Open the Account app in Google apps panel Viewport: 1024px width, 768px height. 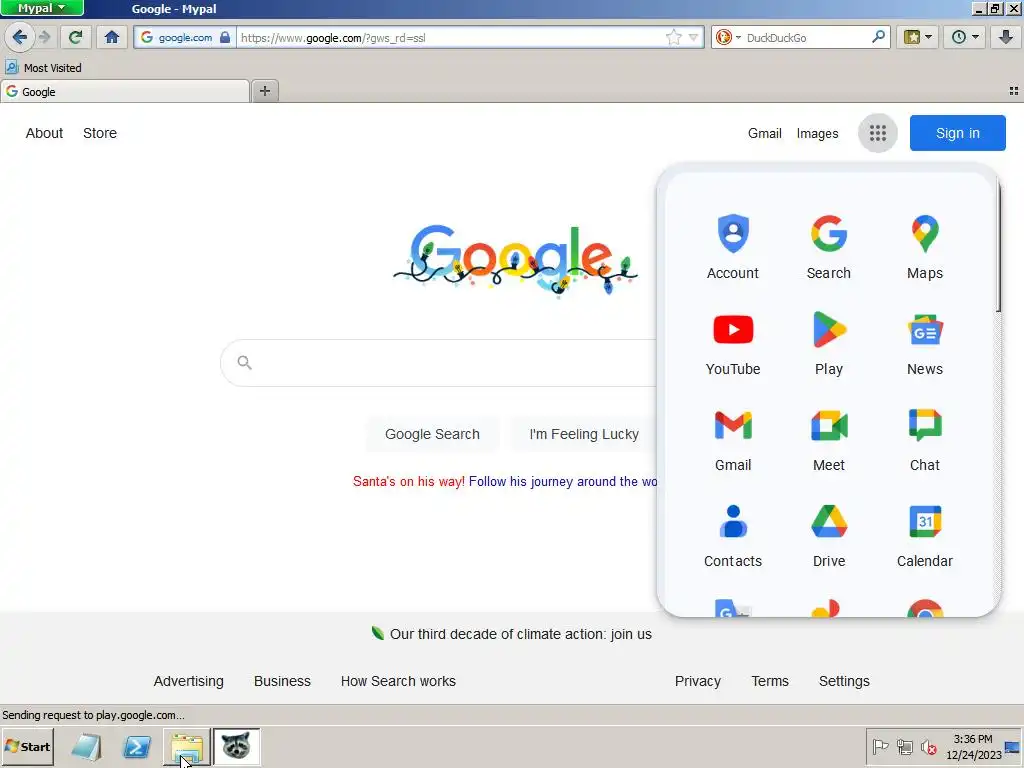(x=733, y=247)
